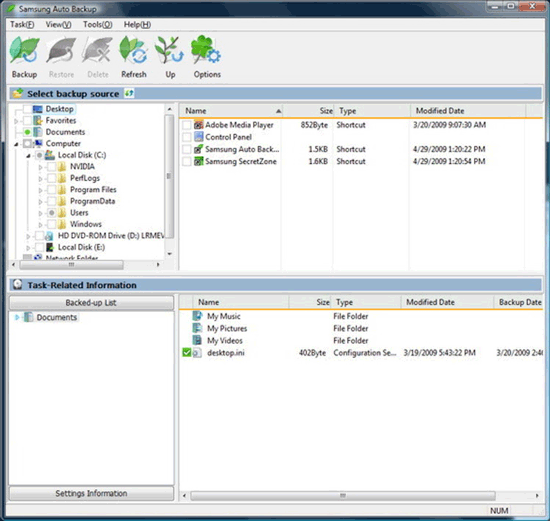The height and width of the screenshot is (521, 550).
Task: Check the Adobe Media Player file checkbox
Action: coord(187,125)
